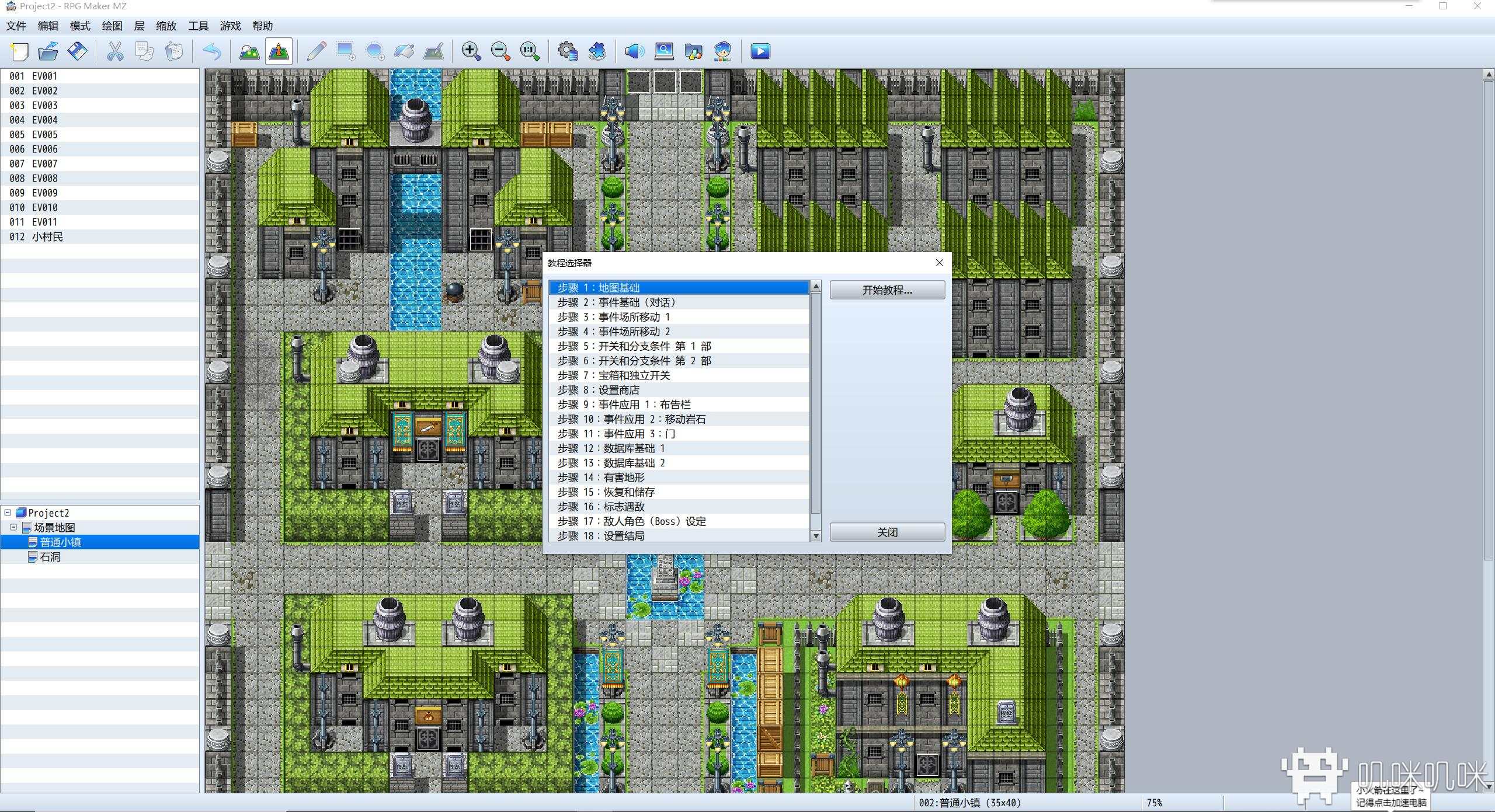The width and height of the screenshot is (1495, 812).
Task: Click the 关闭 button in the tutorial dialog
Action: [x=887, y=532]
